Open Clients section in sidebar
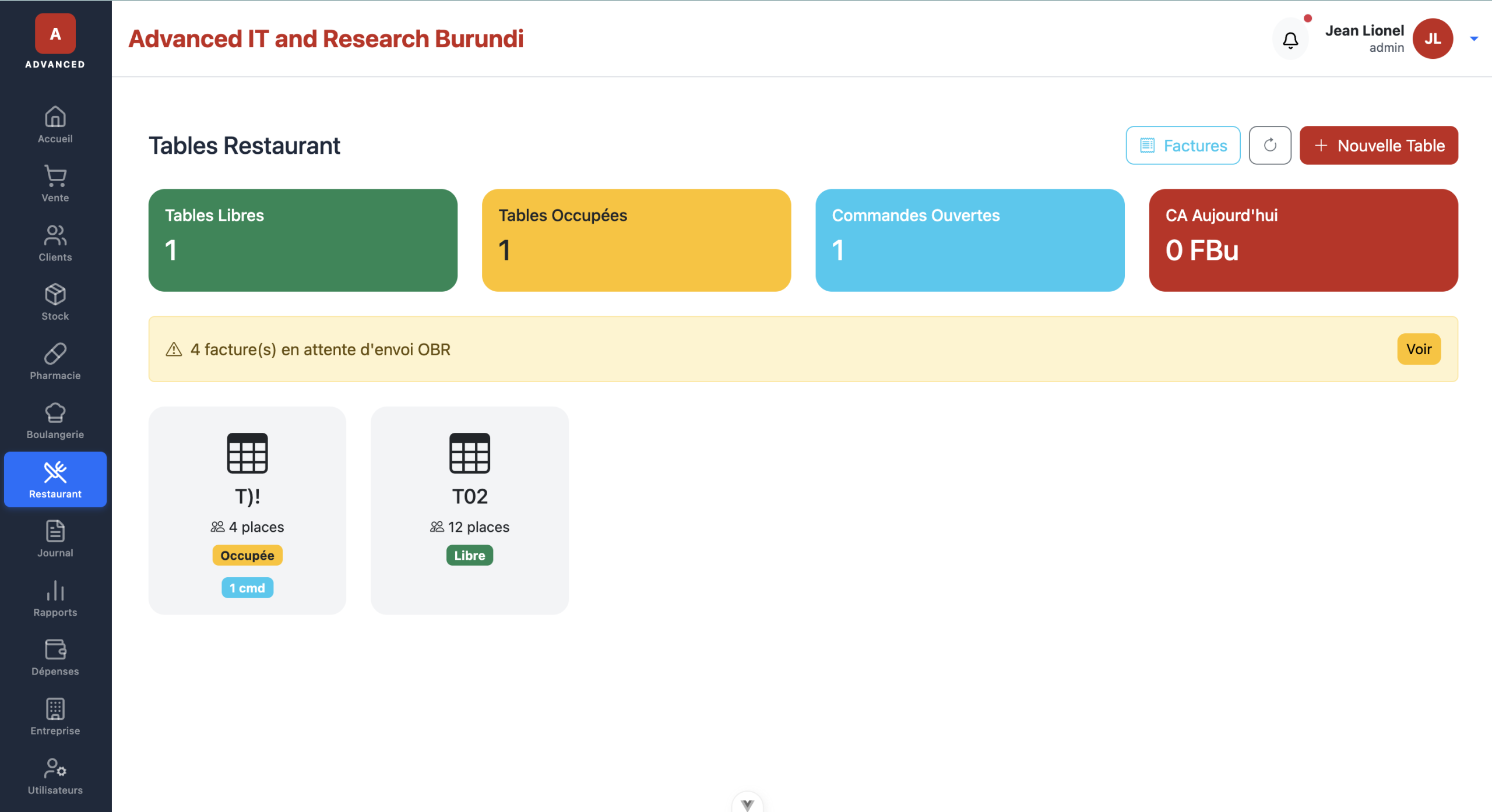Screen dimensions: 1492x812 [x=55, y=243]
